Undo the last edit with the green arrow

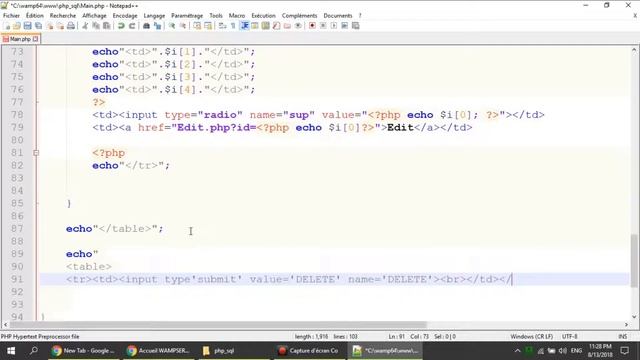(x=121, y=26)
